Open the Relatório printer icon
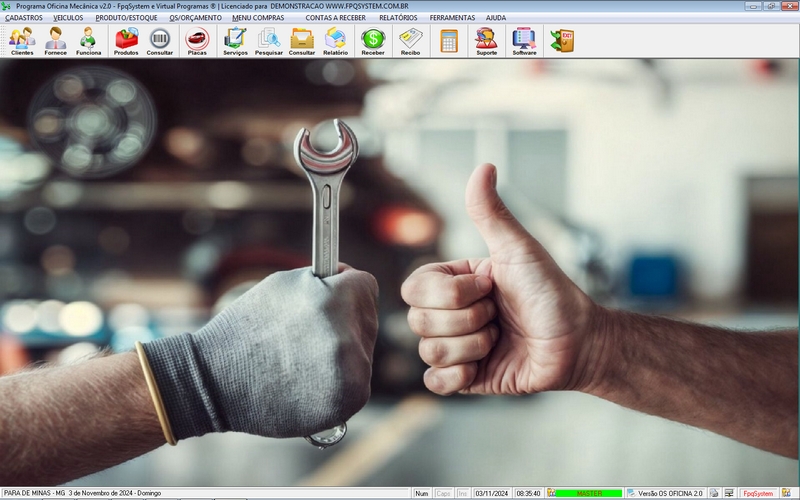 pos(335,41)
